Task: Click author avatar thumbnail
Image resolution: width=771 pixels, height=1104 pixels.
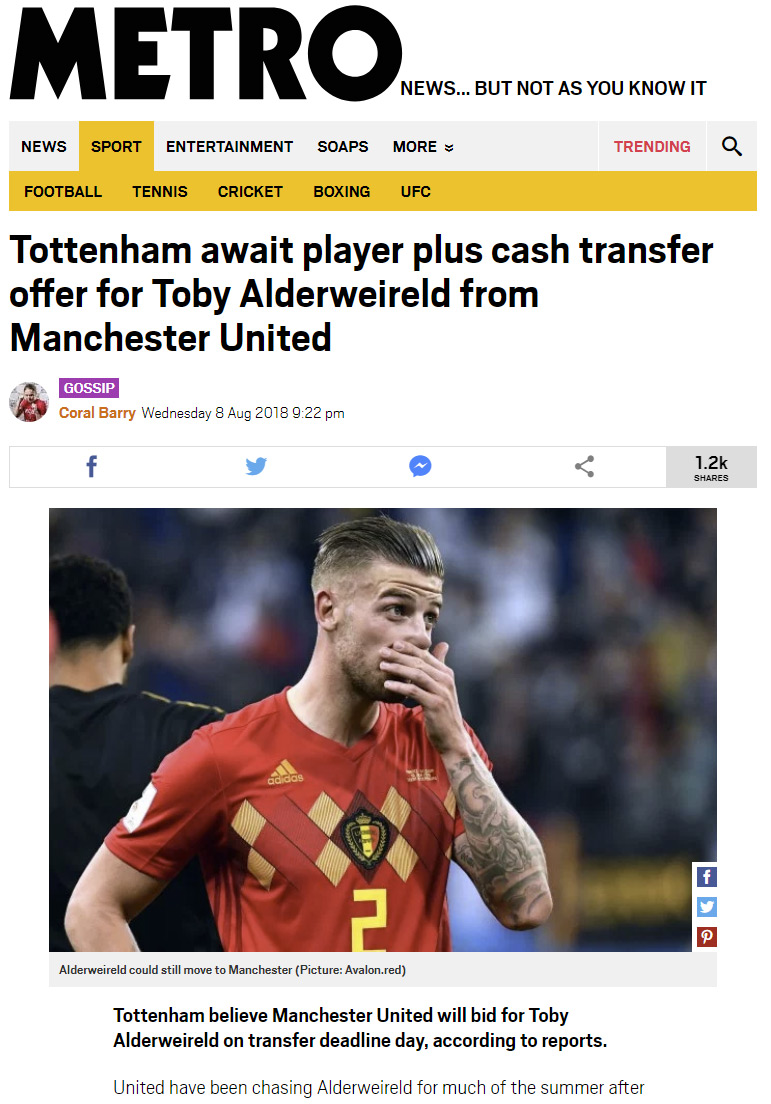Action: click(29, 402)
